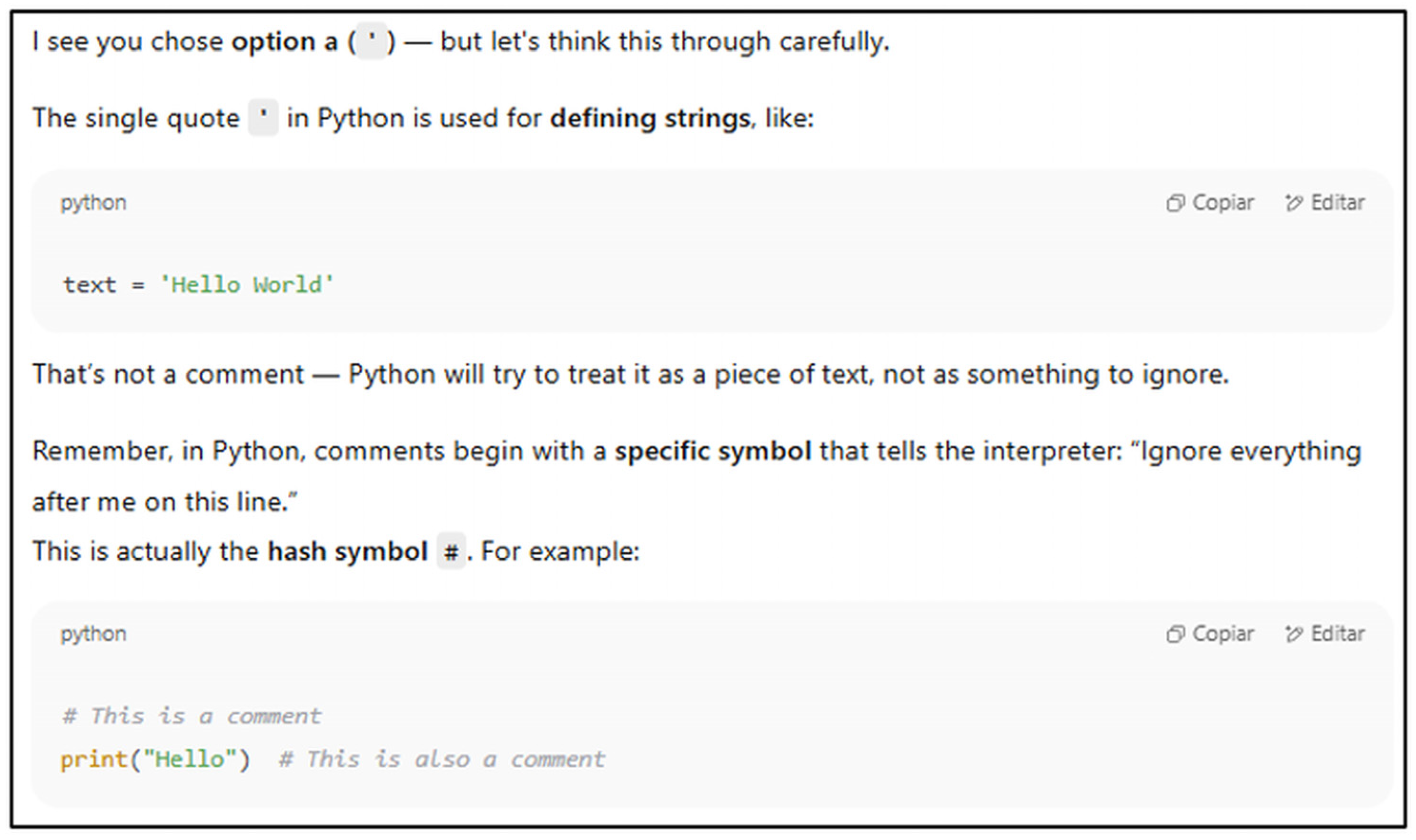Click the python language label of the second code block

tap(93, 634)
